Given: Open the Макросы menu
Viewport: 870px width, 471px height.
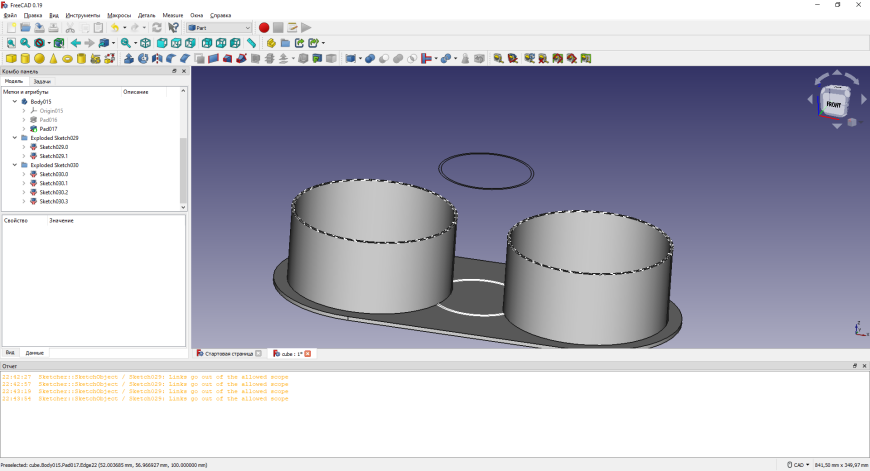Looking at the screenshot, I should click(x=119, y=16).
